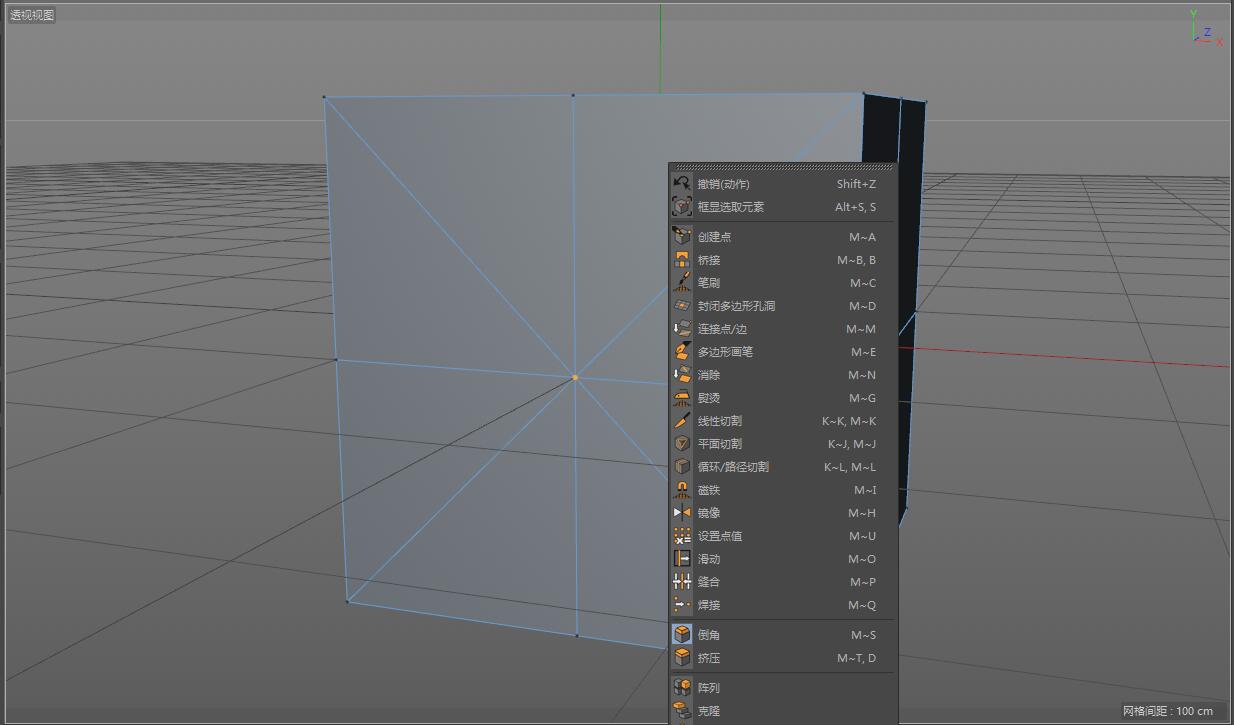Click the Undo (撤销动作) icon
1234x725 pixels.
point(682,184)
